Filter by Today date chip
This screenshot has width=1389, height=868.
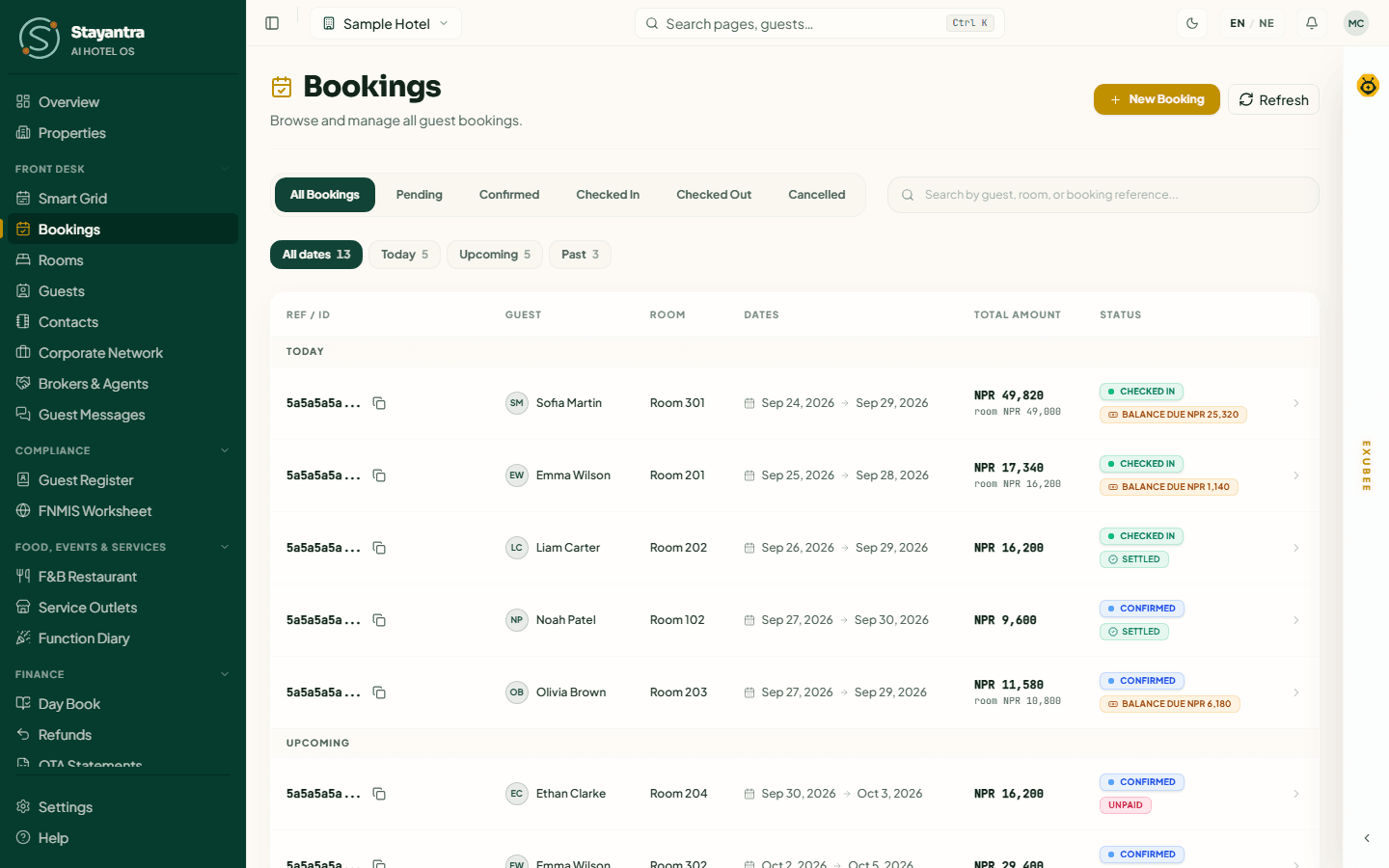(404, 255)
